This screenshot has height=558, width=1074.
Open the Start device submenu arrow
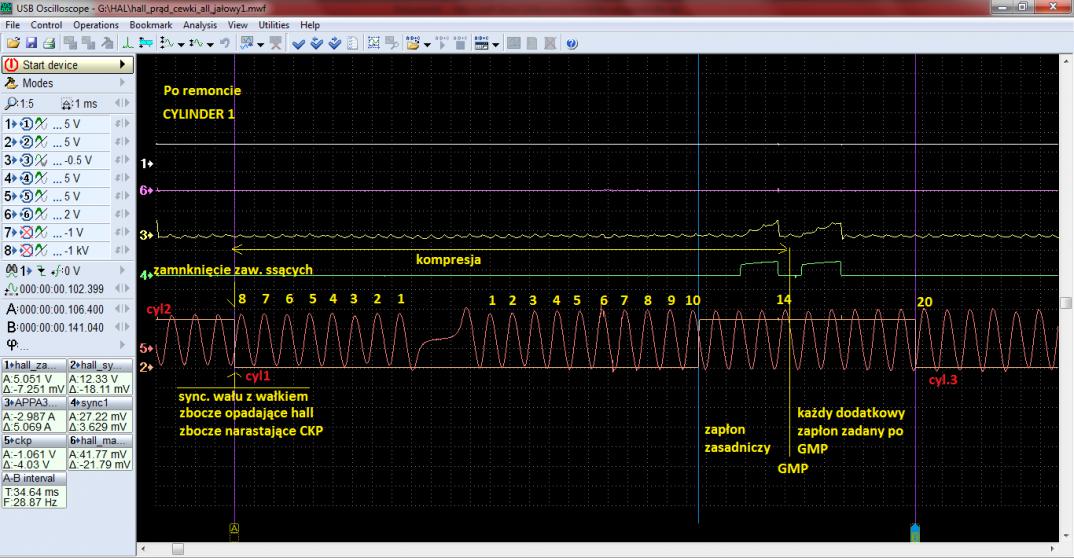(x=123, y=65)
